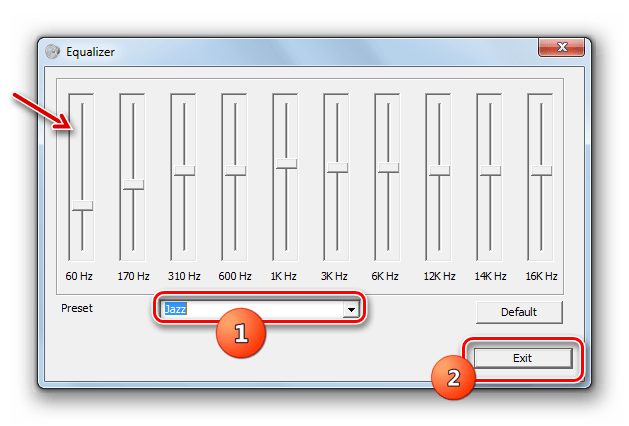The height and width of the screenshot is (426, 629).
Task: Click the Equalizer window title text
Action: [x=92, y=52]
